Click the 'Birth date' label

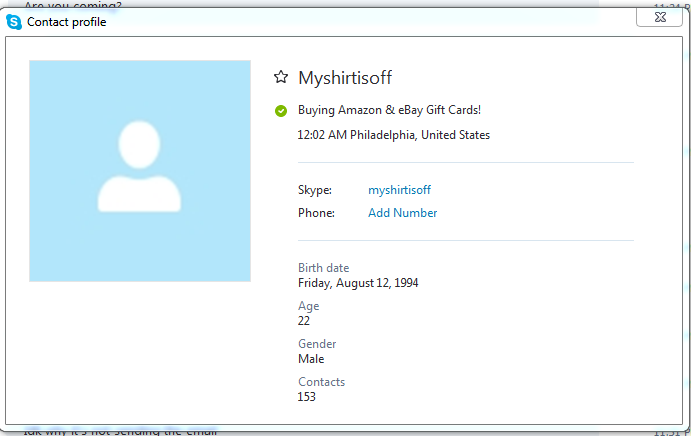tap(323, 268)
